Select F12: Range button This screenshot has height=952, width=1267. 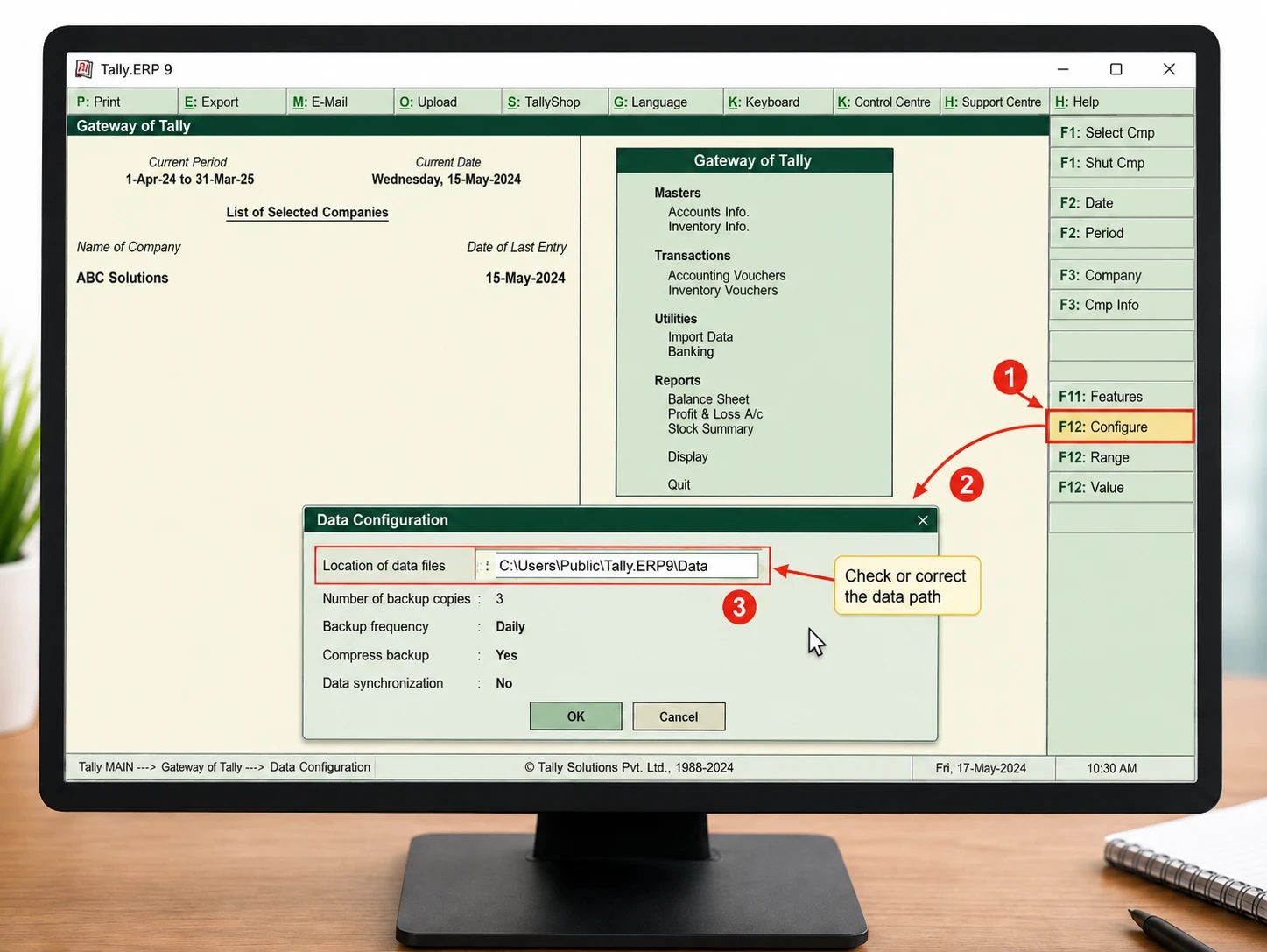pos(1121,457)
